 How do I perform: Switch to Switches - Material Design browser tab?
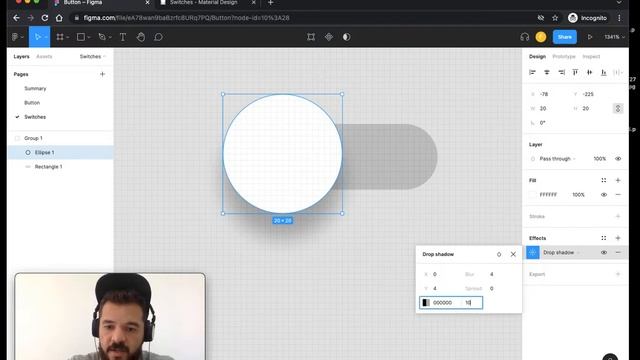tap(203, 3)
